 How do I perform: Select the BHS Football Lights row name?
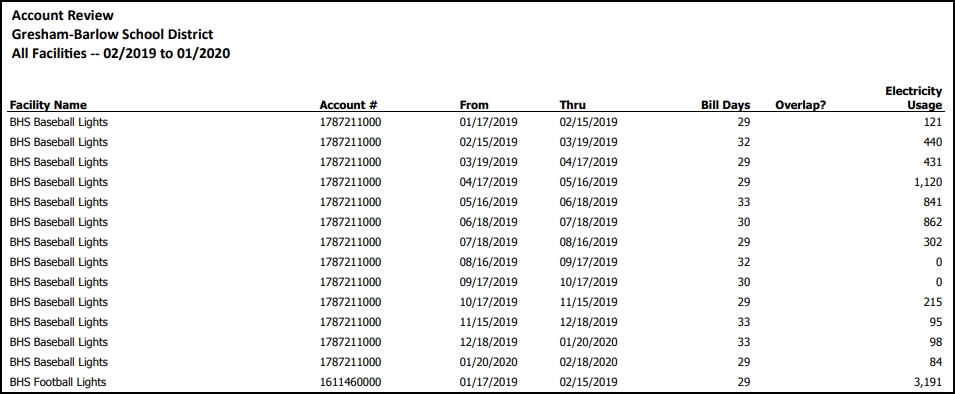(58, 382)
